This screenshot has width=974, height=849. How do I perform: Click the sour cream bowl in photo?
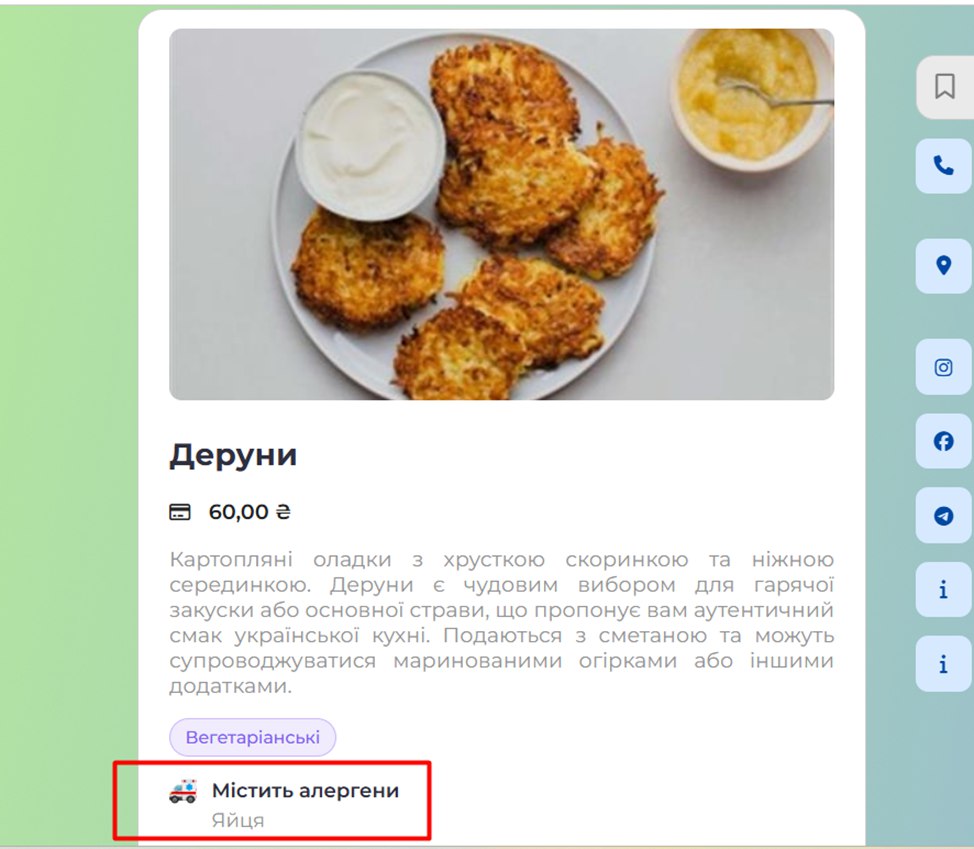pyautogui.click(x=370, y=145)
